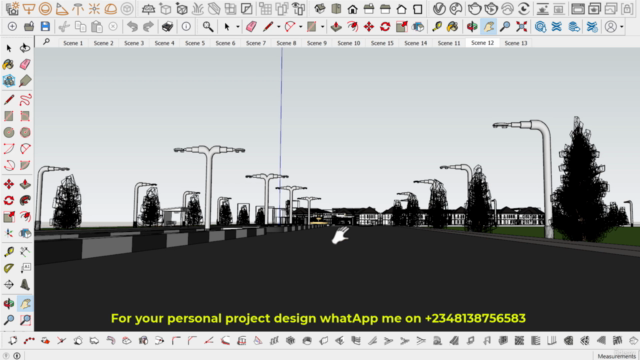The height and width of the screenshot is (360, 640).
Task: Select Freehand tool in left toolbar
Action: 25,100
